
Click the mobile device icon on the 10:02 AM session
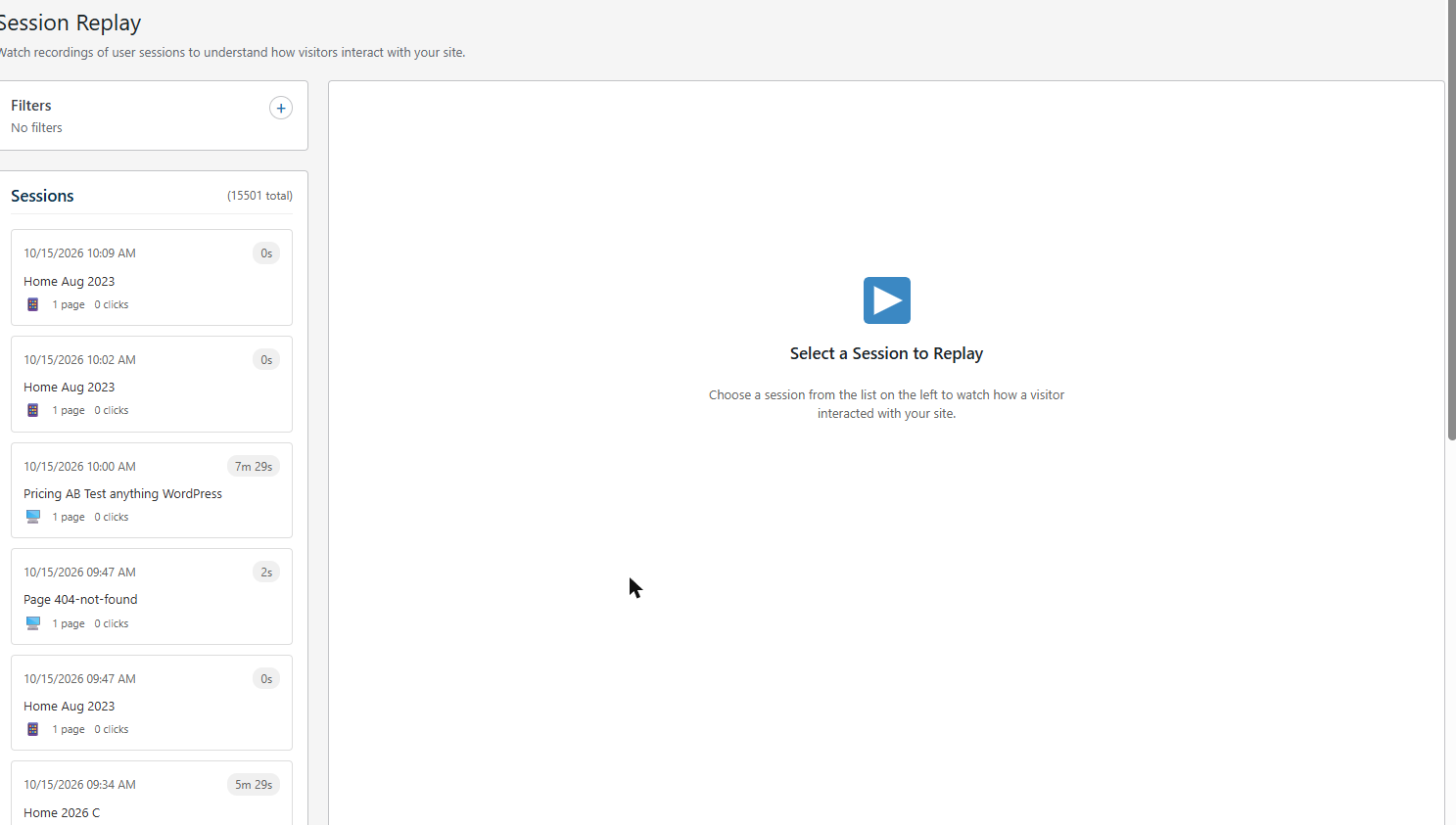coord(33,410)
